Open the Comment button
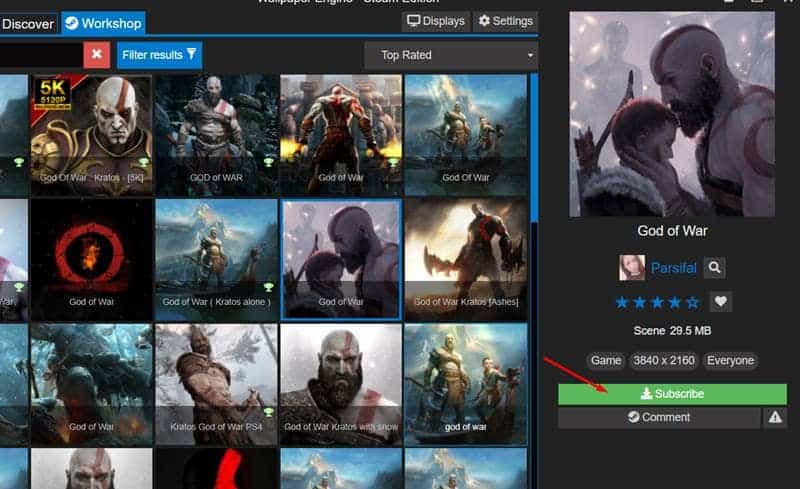 pos(659,418)
